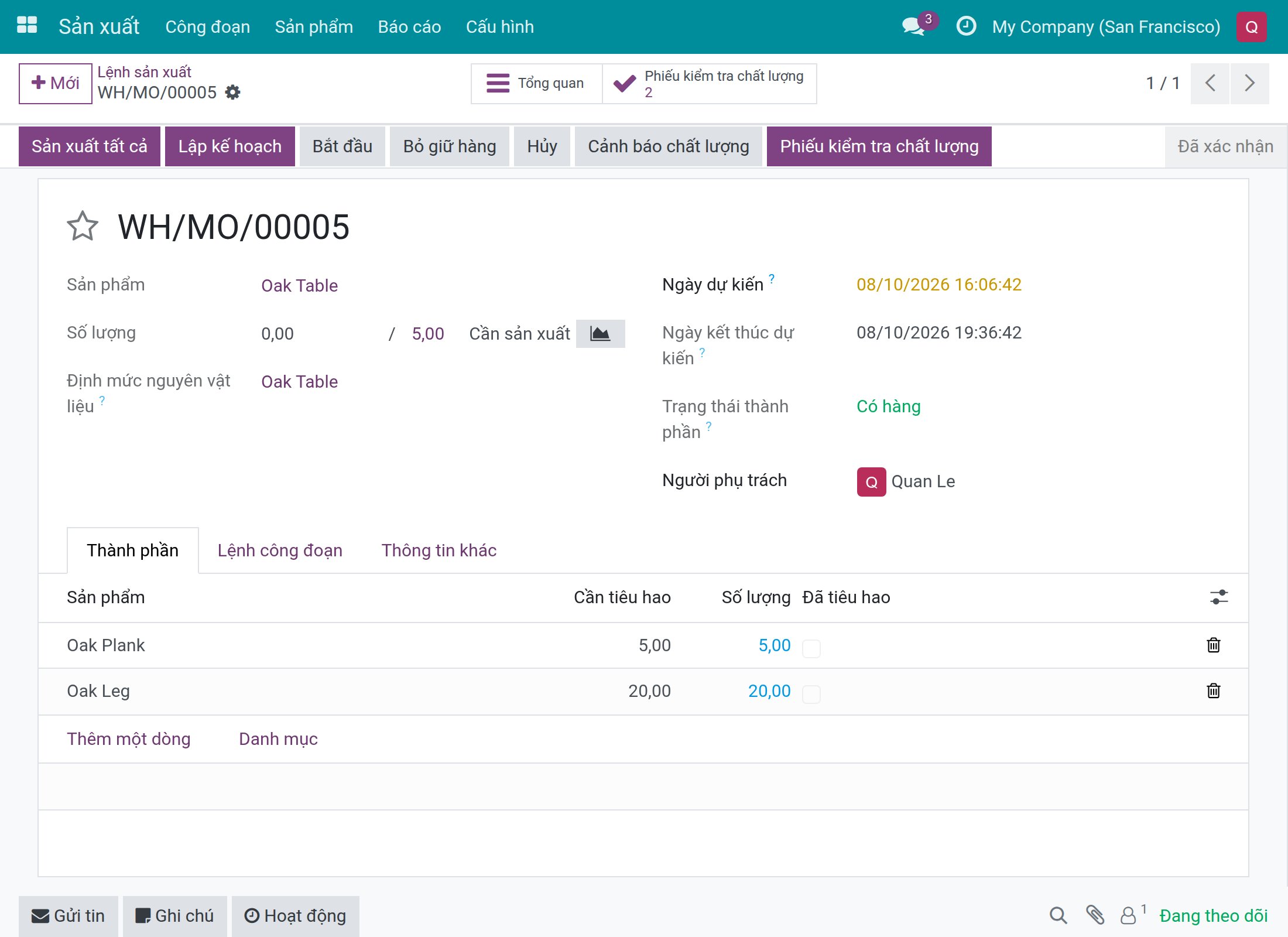
Task: Open the activities clock icon
Action: tap(966, 26)
